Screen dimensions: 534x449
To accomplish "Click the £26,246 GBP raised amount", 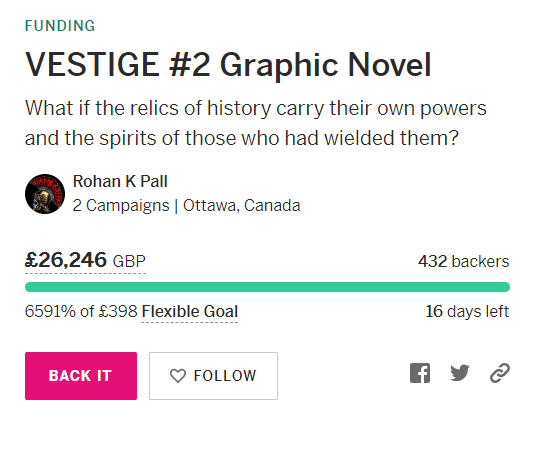I will tap(85, 260).
